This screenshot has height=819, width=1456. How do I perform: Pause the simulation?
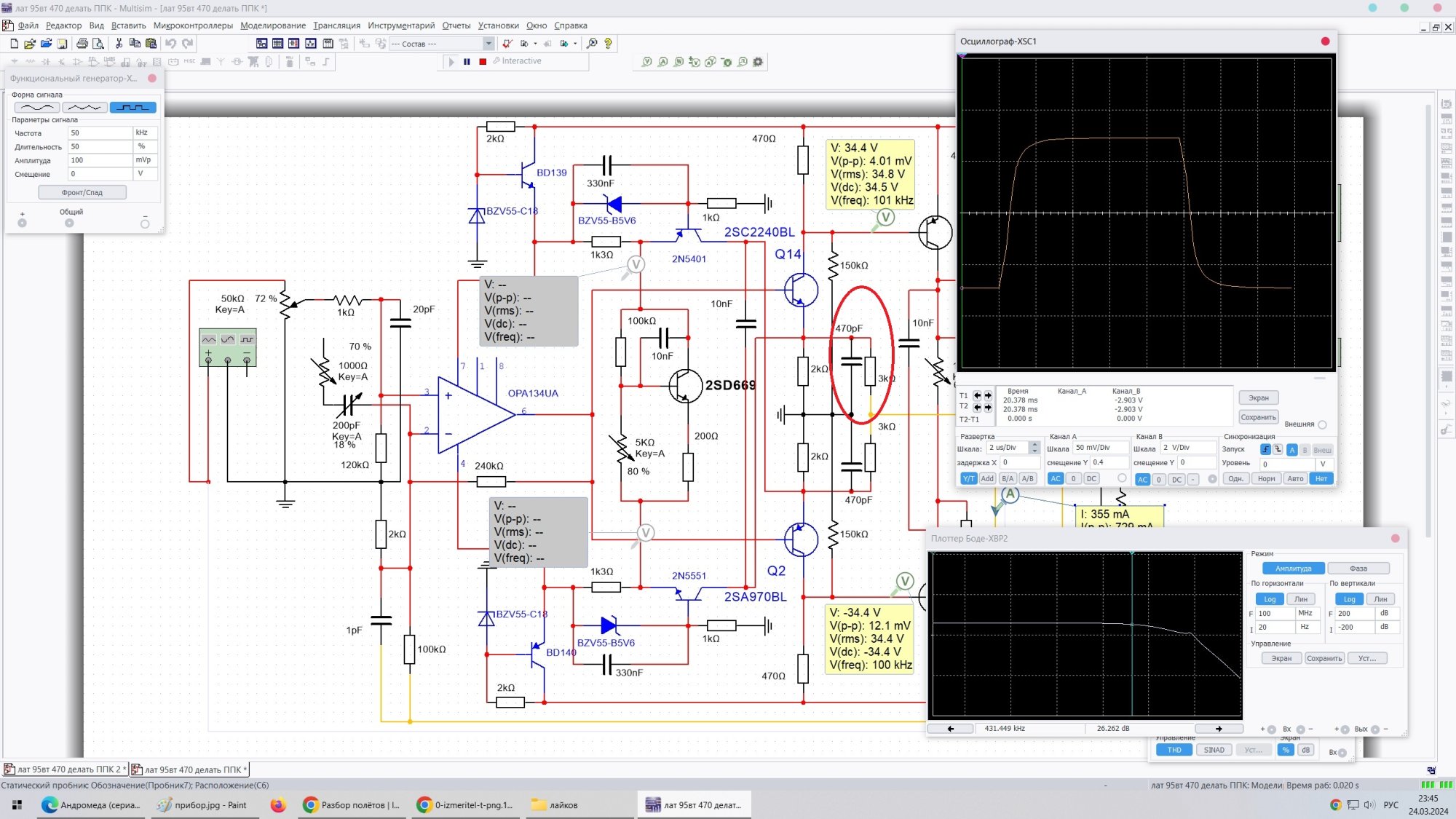coord(467,62)
